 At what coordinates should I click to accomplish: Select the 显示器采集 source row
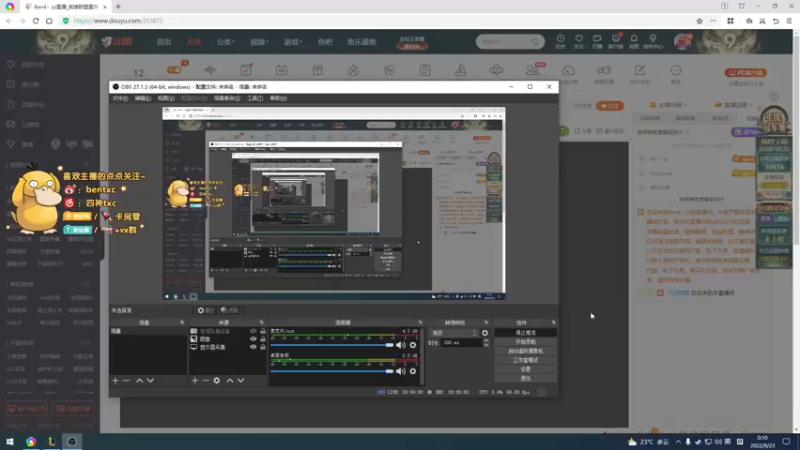(x=228, y=347)
